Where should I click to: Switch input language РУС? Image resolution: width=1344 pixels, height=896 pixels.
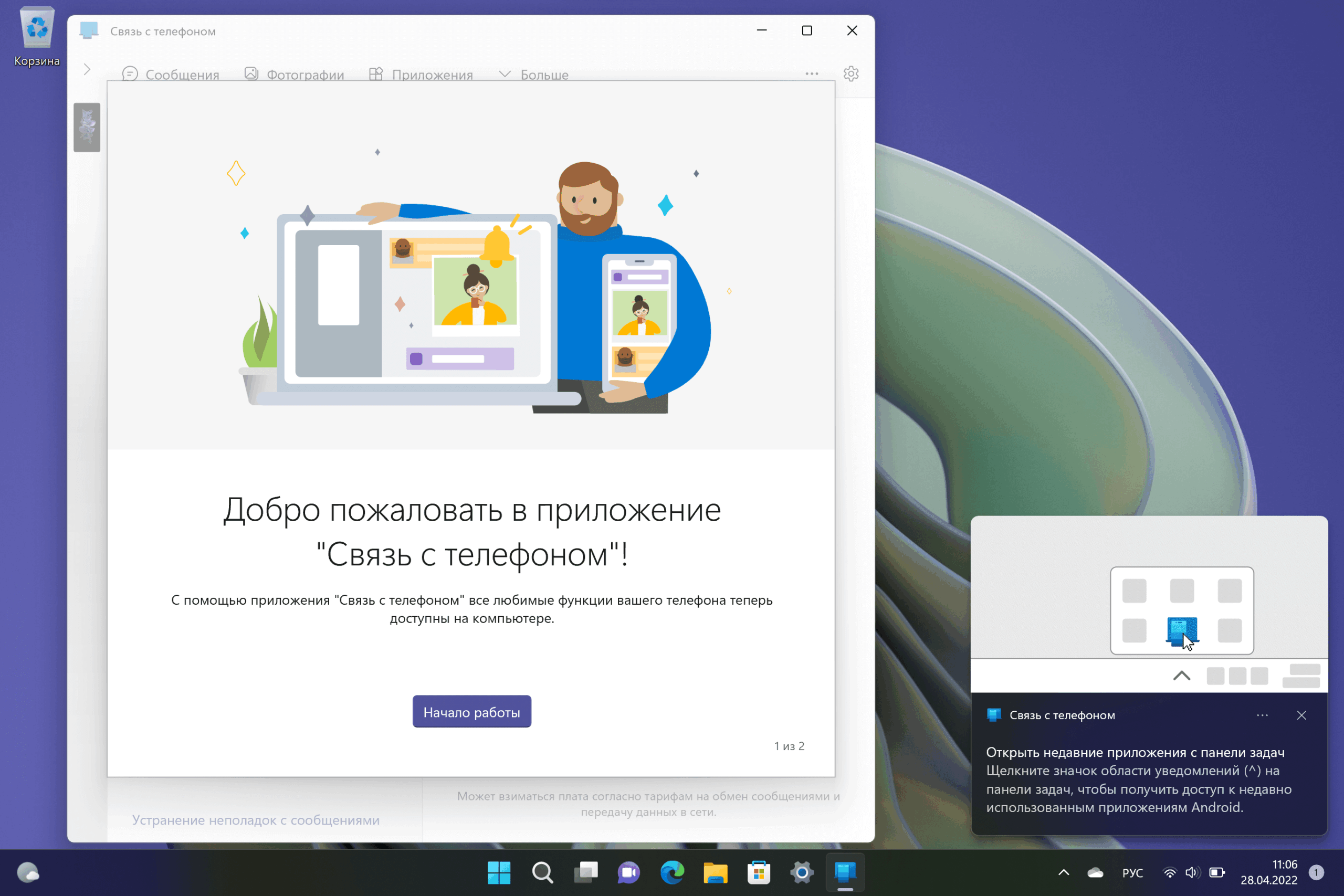click(1132, 872)
